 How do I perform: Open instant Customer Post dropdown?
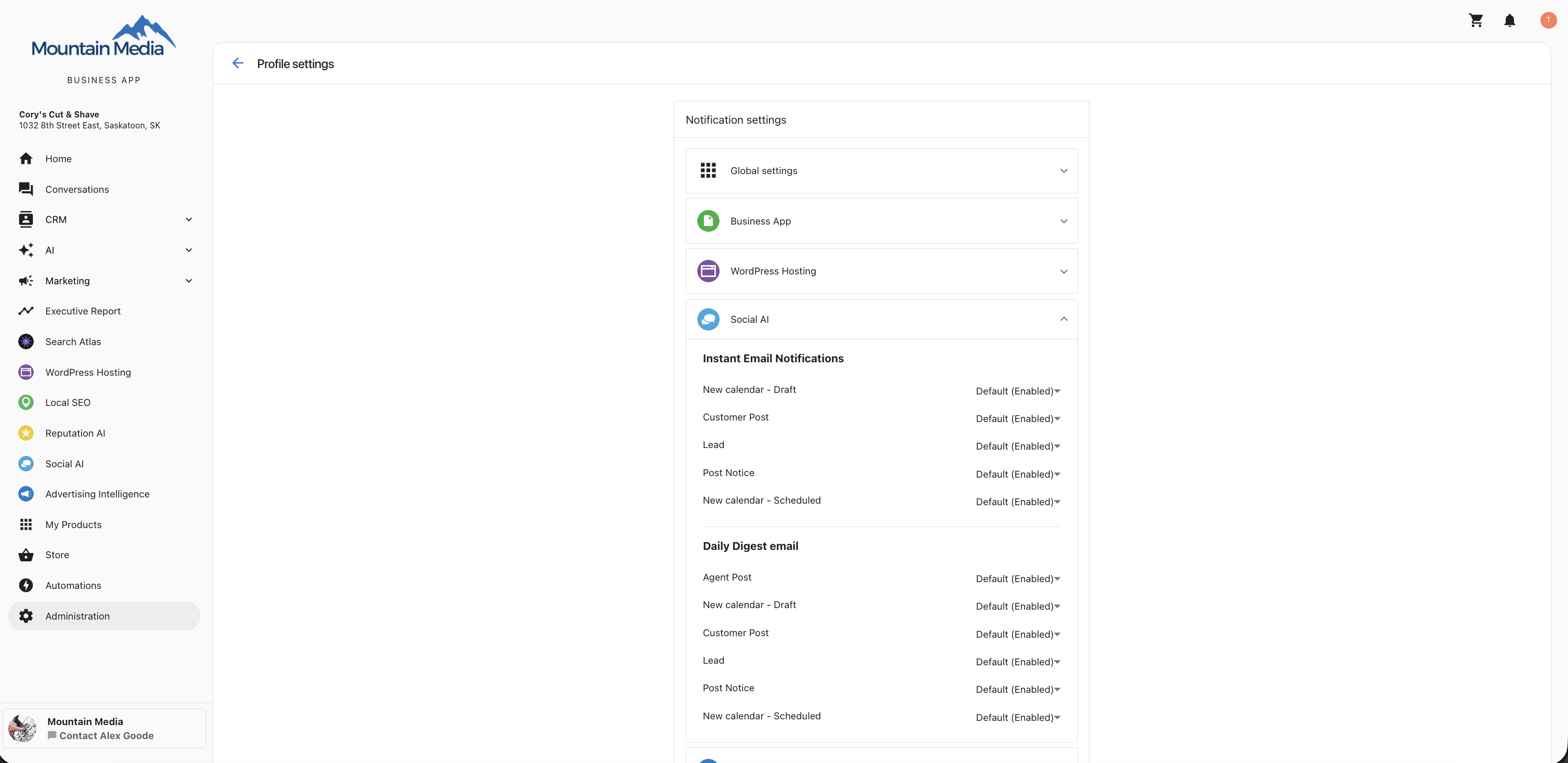coord(1018,418)
